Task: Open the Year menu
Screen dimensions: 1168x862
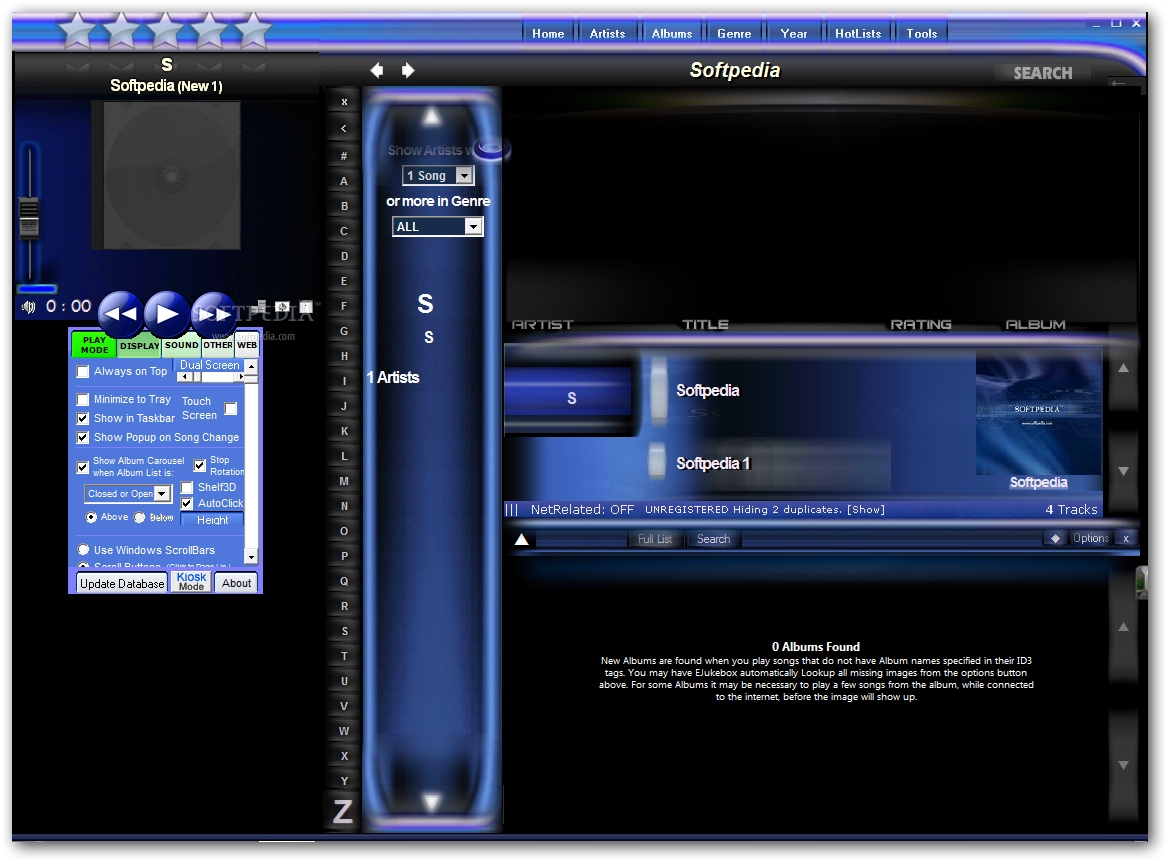Action: point(793,34)
